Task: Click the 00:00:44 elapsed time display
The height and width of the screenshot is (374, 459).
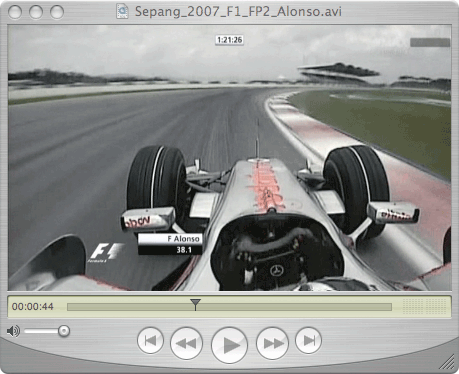Action: (33, 306)
